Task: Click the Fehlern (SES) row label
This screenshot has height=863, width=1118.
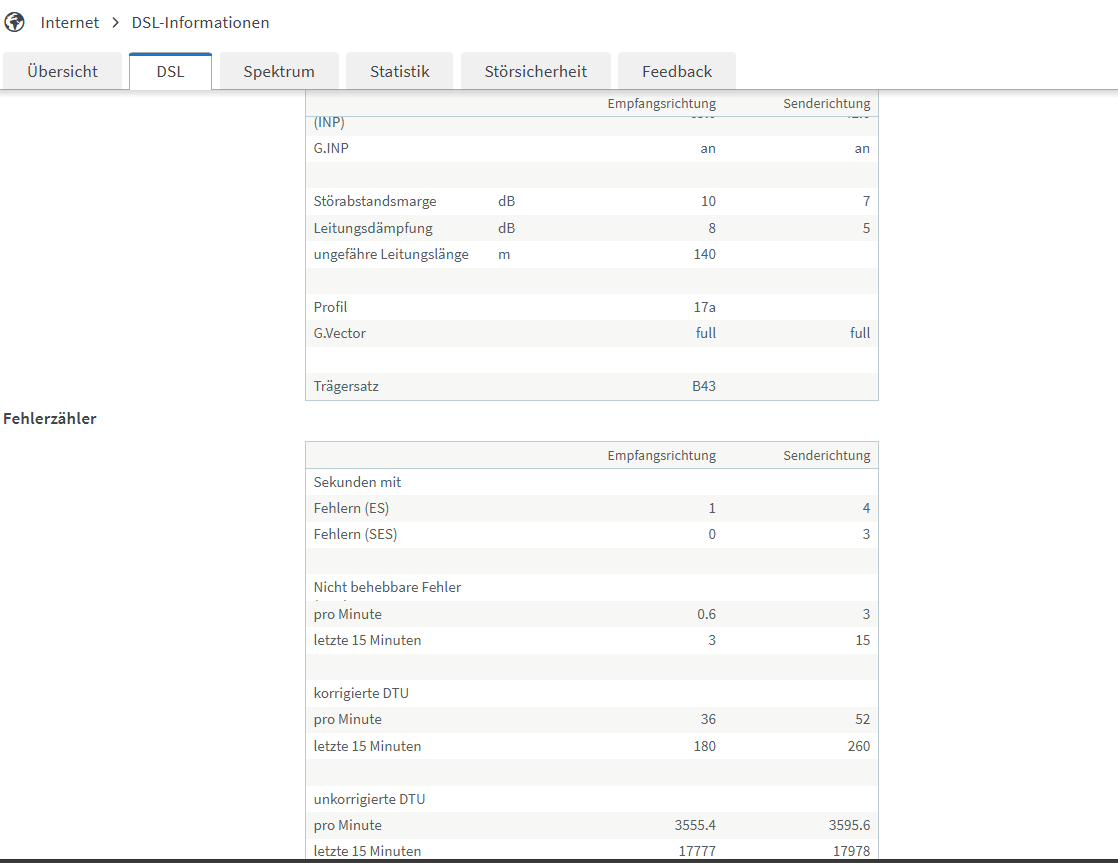Action: [x=355, y=534]
